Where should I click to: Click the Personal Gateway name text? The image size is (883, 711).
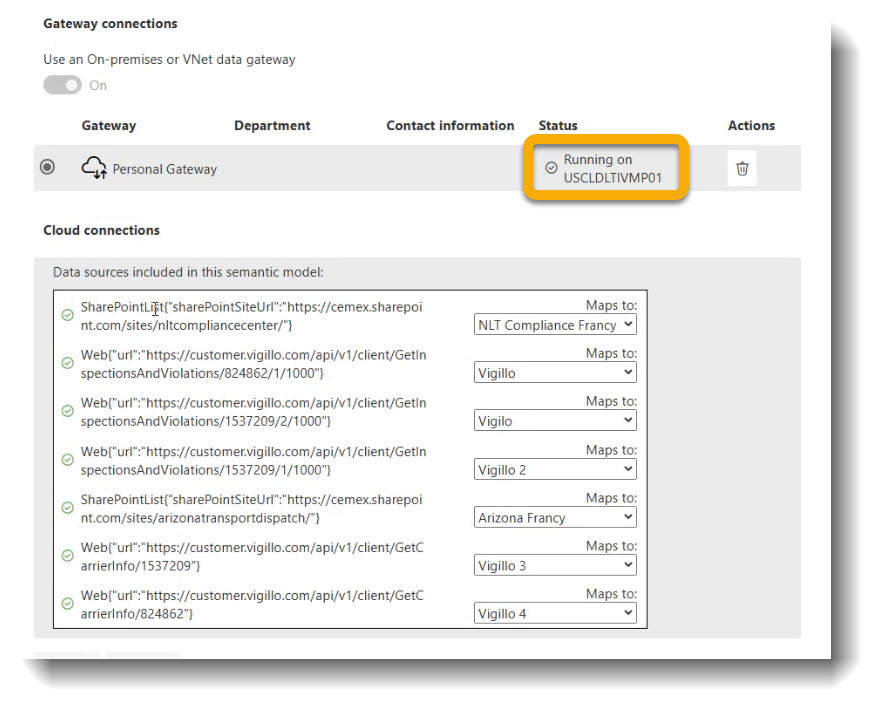164,169
